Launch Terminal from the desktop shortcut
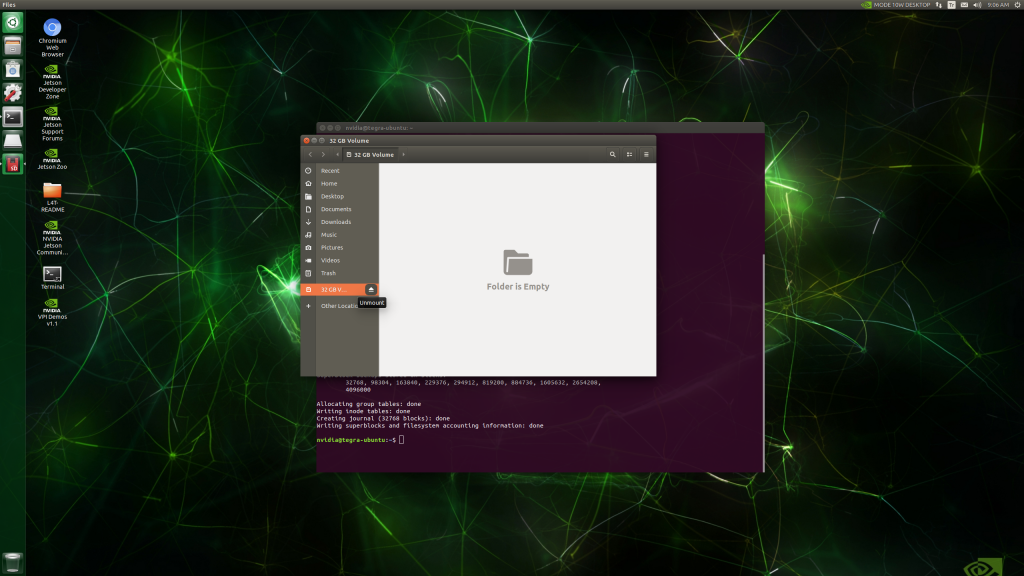Screen dimensions: 1024x576 tap(52, 274)
